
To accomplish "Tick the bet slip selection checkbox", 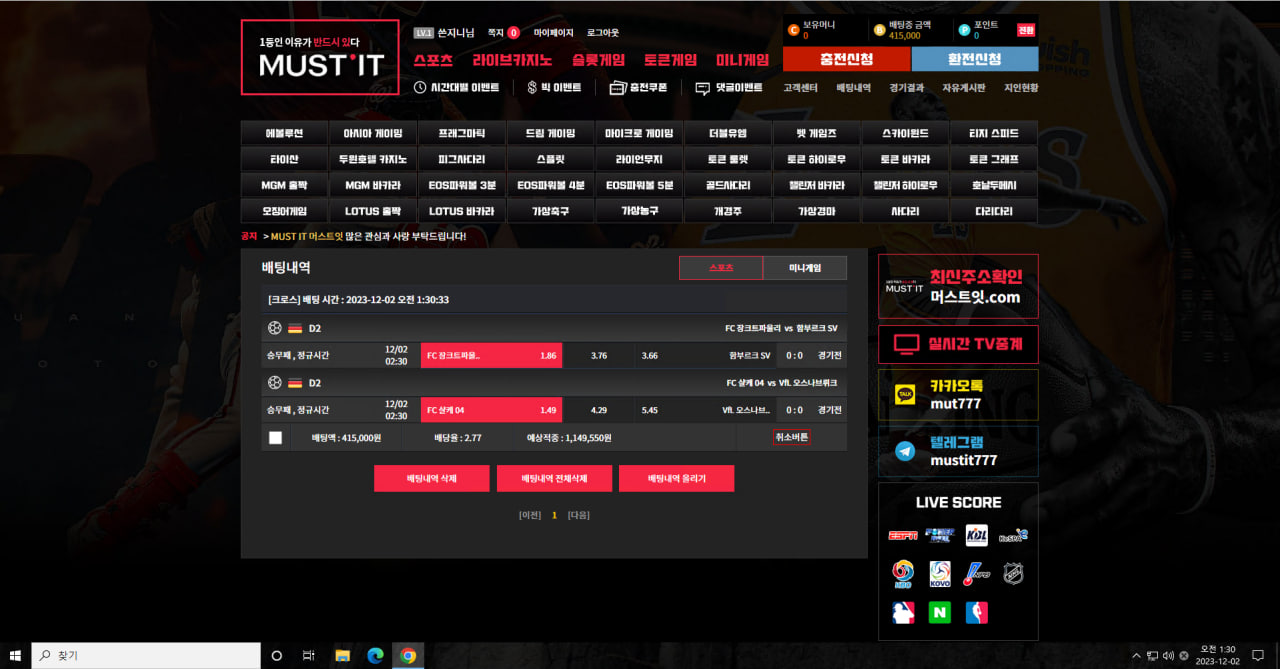I will [275, 438].
